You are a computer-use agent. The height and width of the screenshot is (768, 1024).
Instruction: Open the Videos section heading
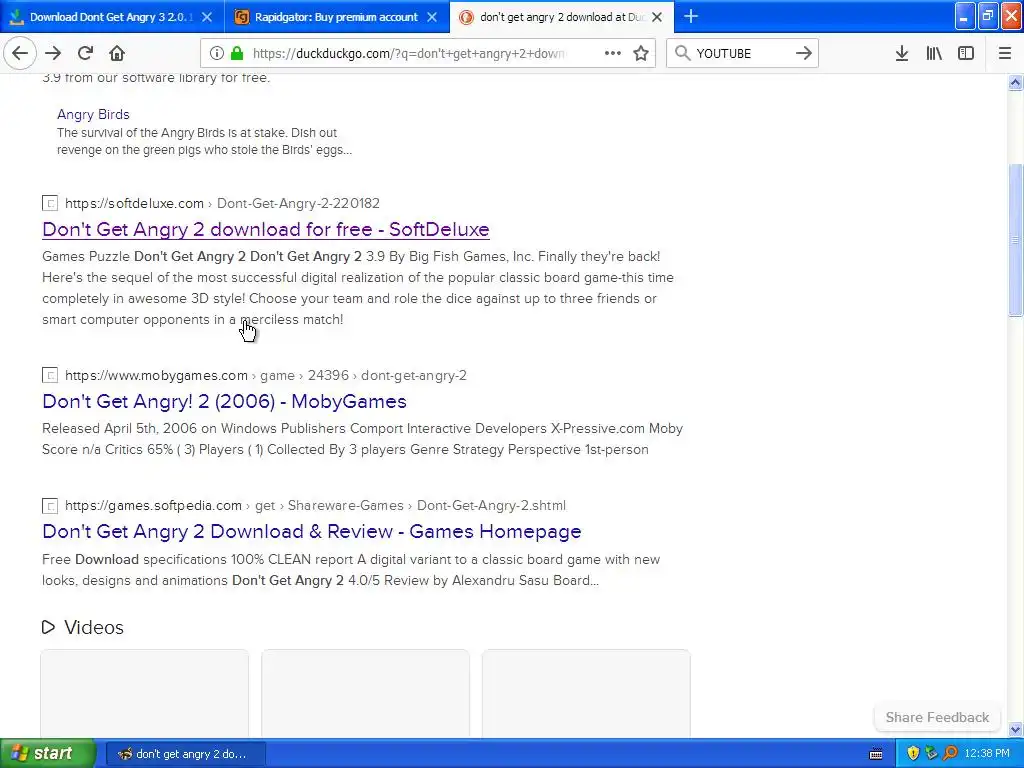(94, 627)
